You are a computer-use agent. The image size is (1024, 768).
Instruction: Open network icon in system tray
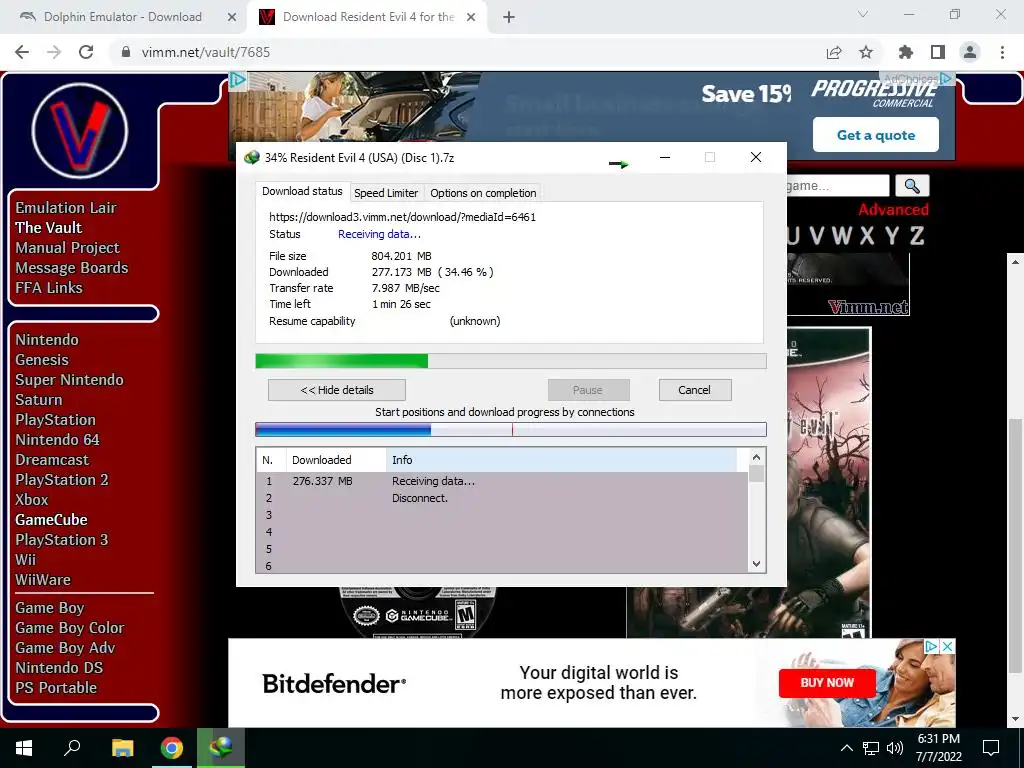tap(871, 748)
